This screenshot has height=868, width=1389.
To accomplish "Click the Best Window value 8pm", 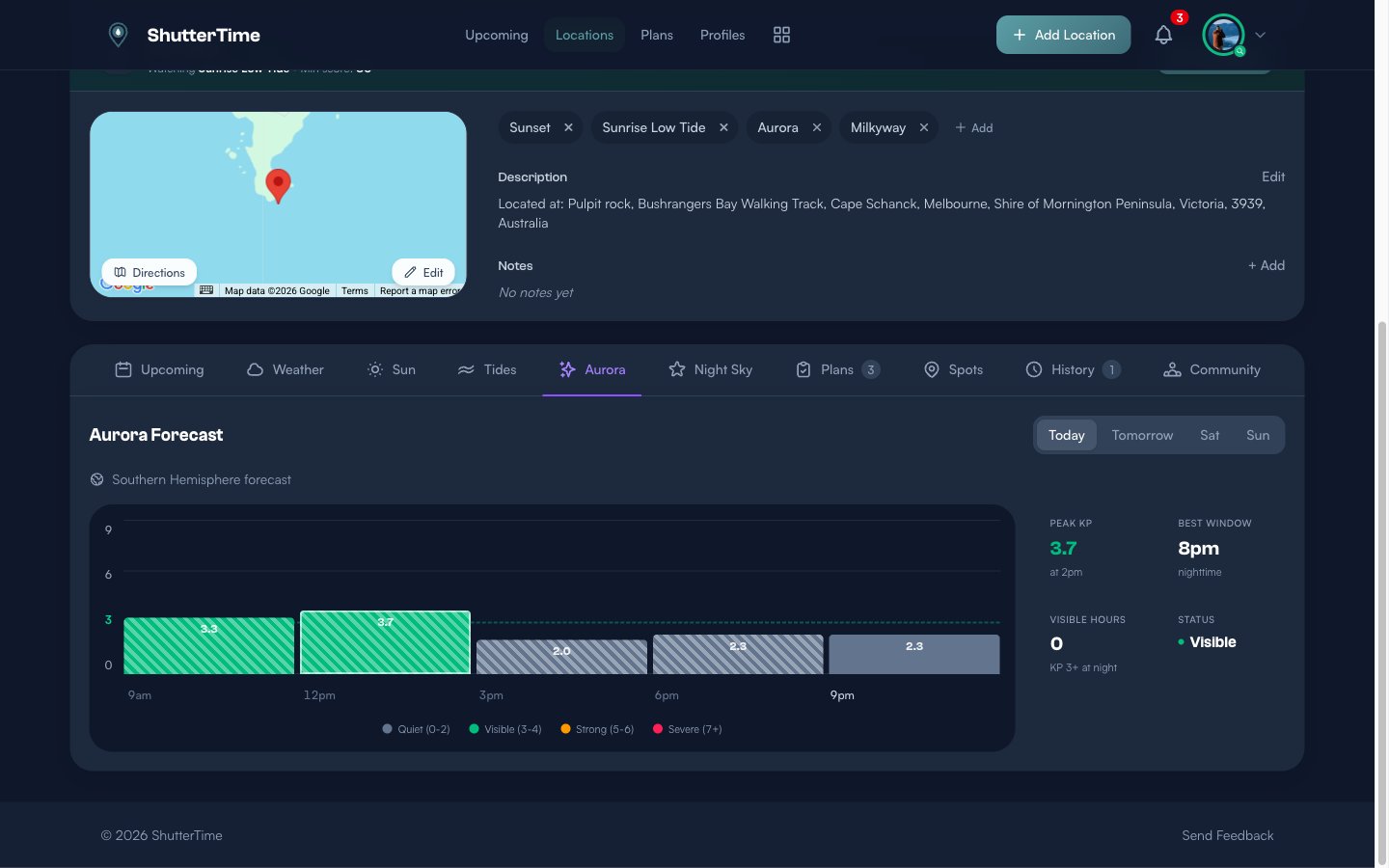I will click(x=1198, y=548).
